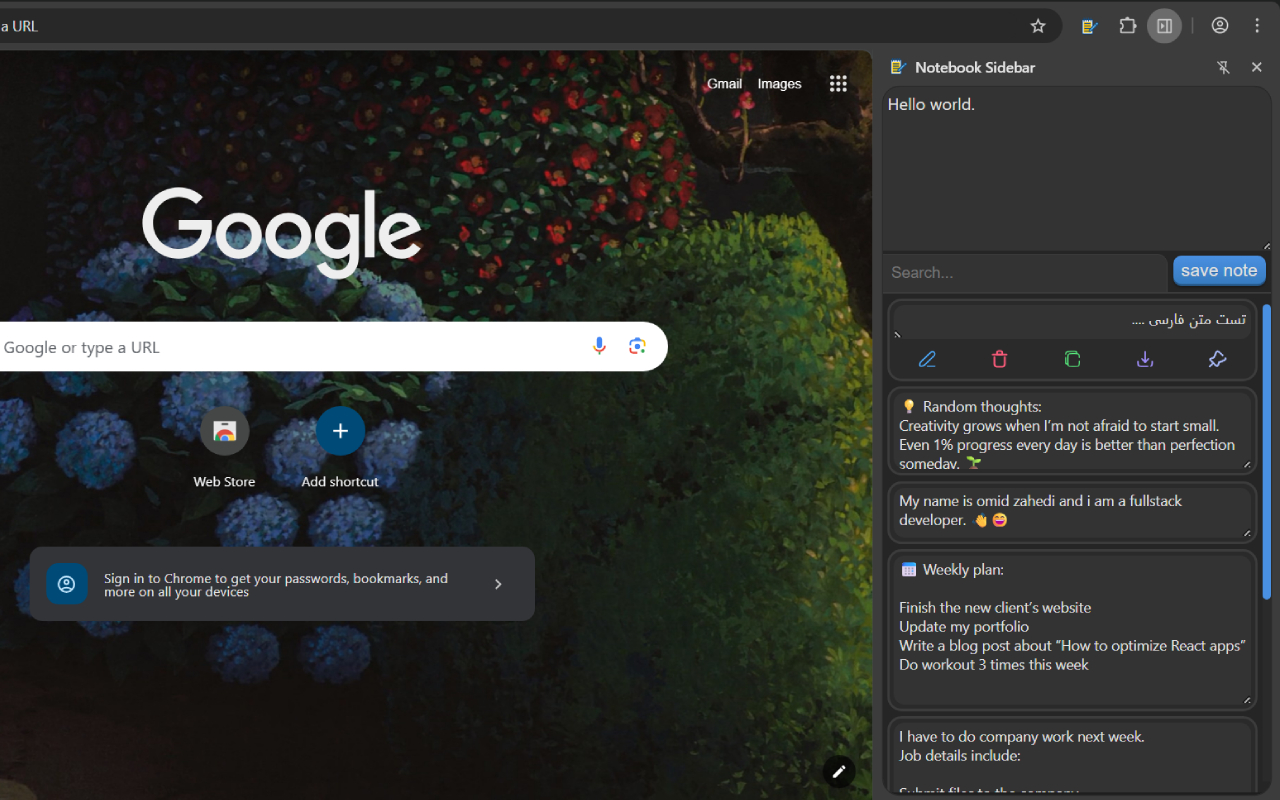Click the Persian text note
The image size is (1280, 800).
tap(1072, 320)
